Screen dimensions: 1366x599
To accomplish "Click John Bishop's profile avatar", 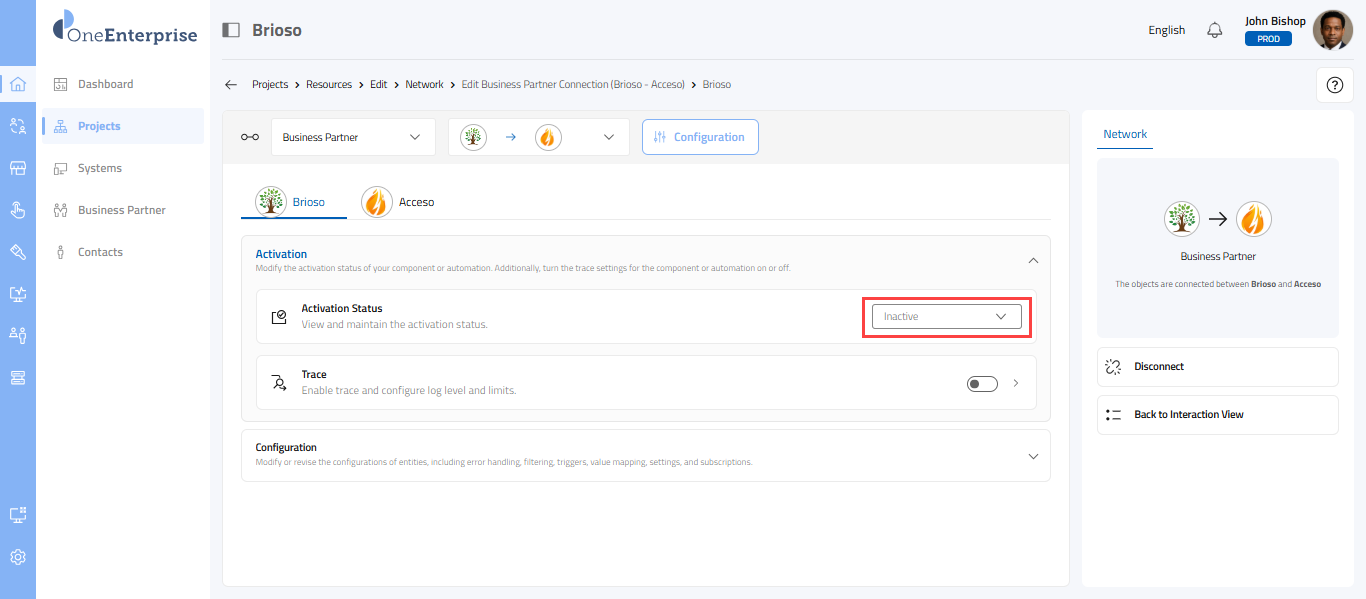I will pyautogui.click(x=1332, y=30).
